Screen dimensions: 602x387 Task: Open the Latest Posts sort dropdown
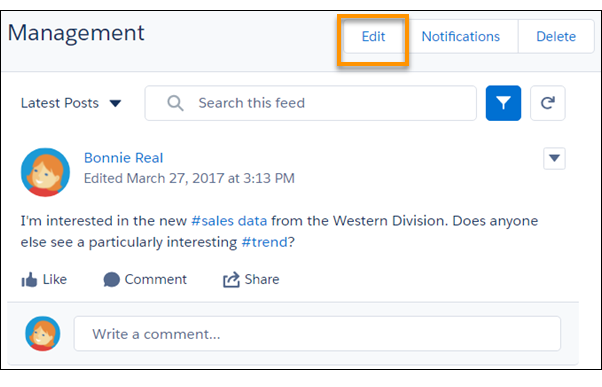[x=71, y=103]
